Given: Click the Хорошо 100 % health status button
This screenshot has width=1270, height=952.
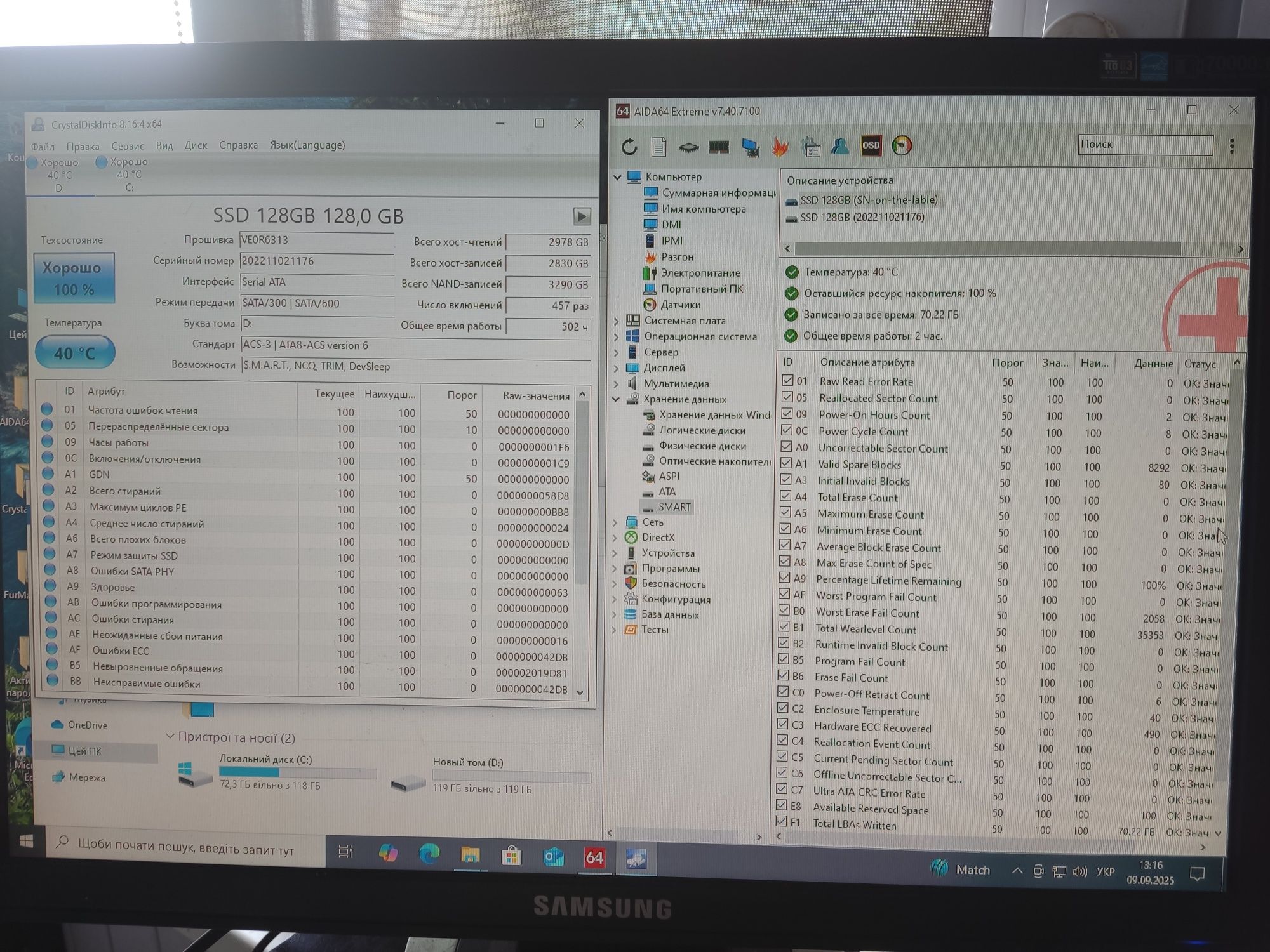Looking at the screenshot, I should (x=74, y=278).
